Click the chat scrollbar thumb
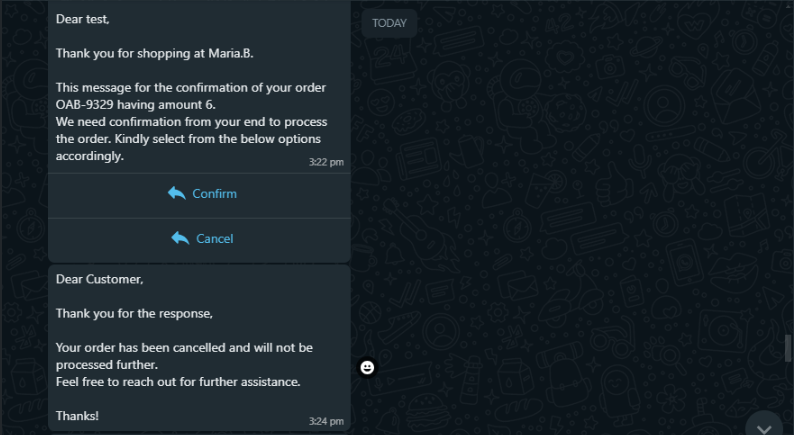This screenshot has height=435, width=794. click(787, 349)
